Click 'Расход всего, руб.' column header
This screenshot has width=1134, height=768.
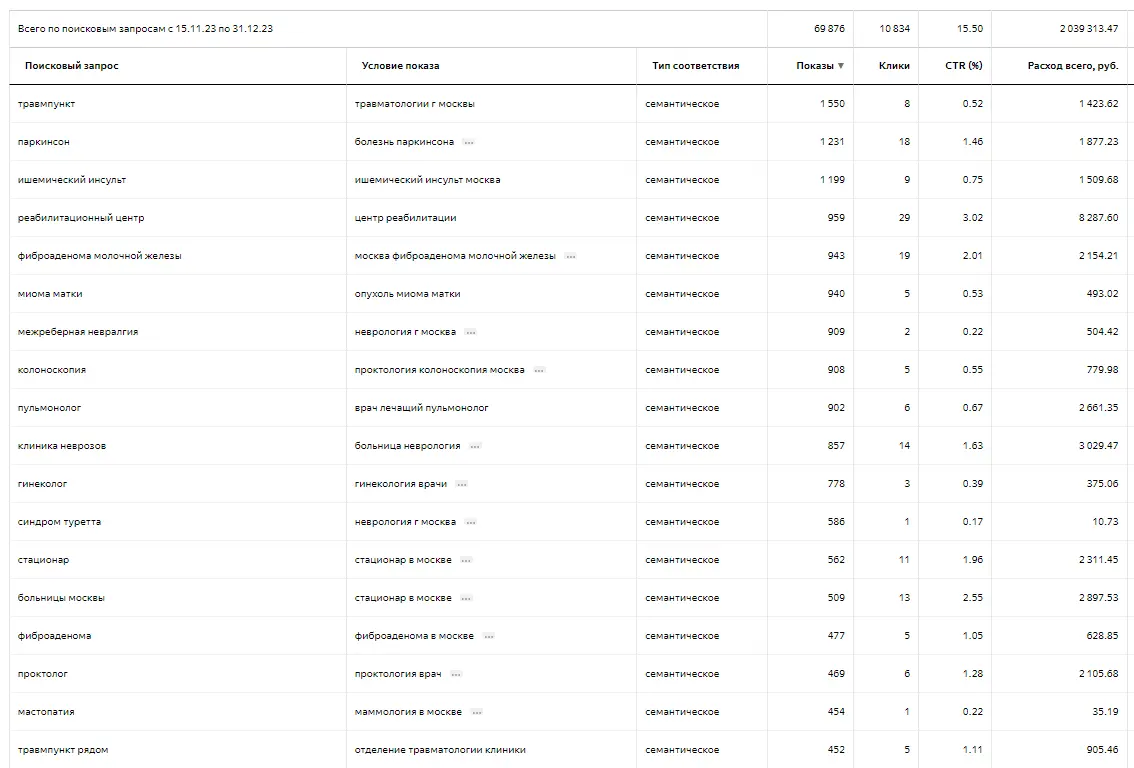[x=1072, y=66]
